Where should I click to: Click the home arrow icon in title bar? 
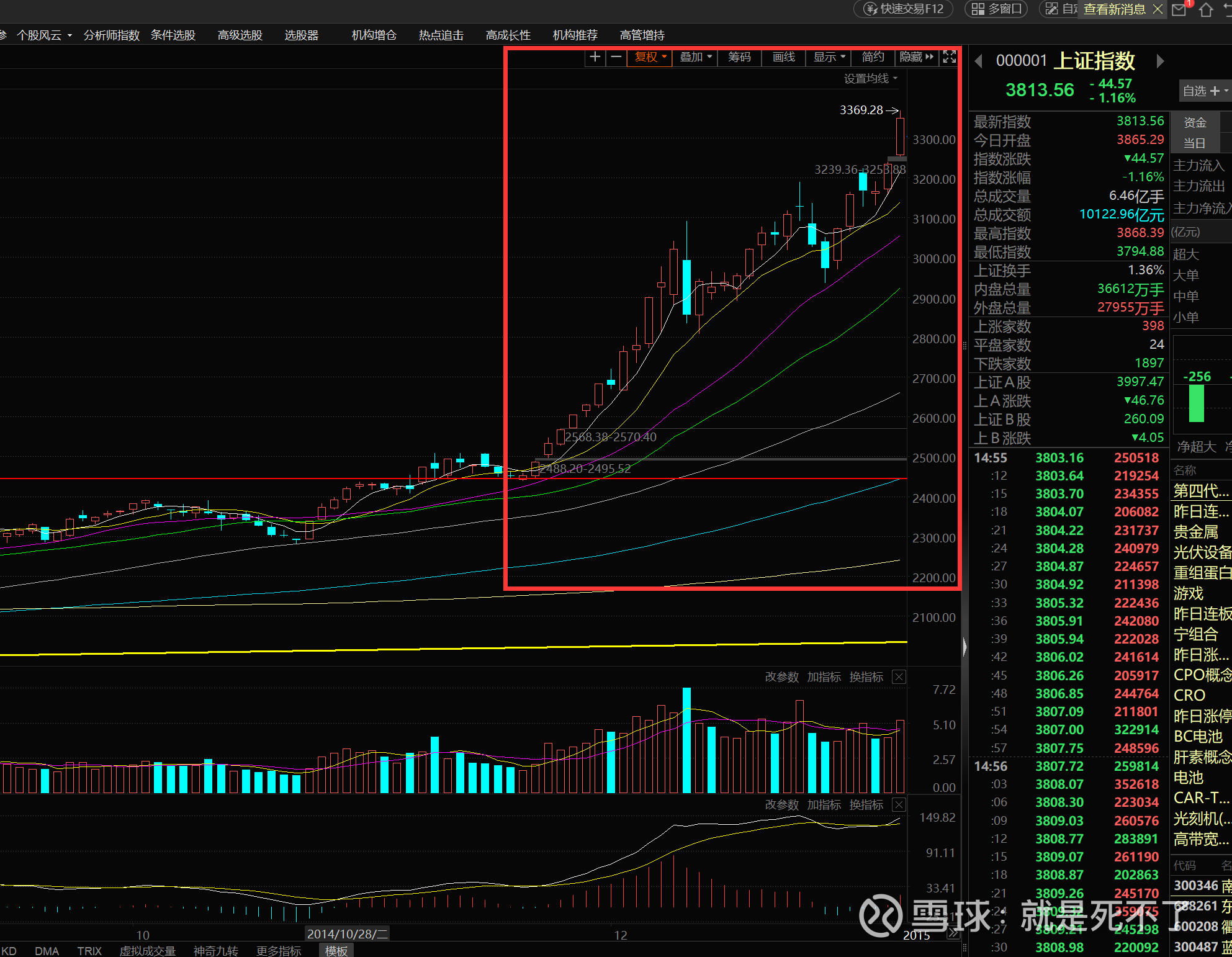pyautogui.click(x=1206, y=9)
